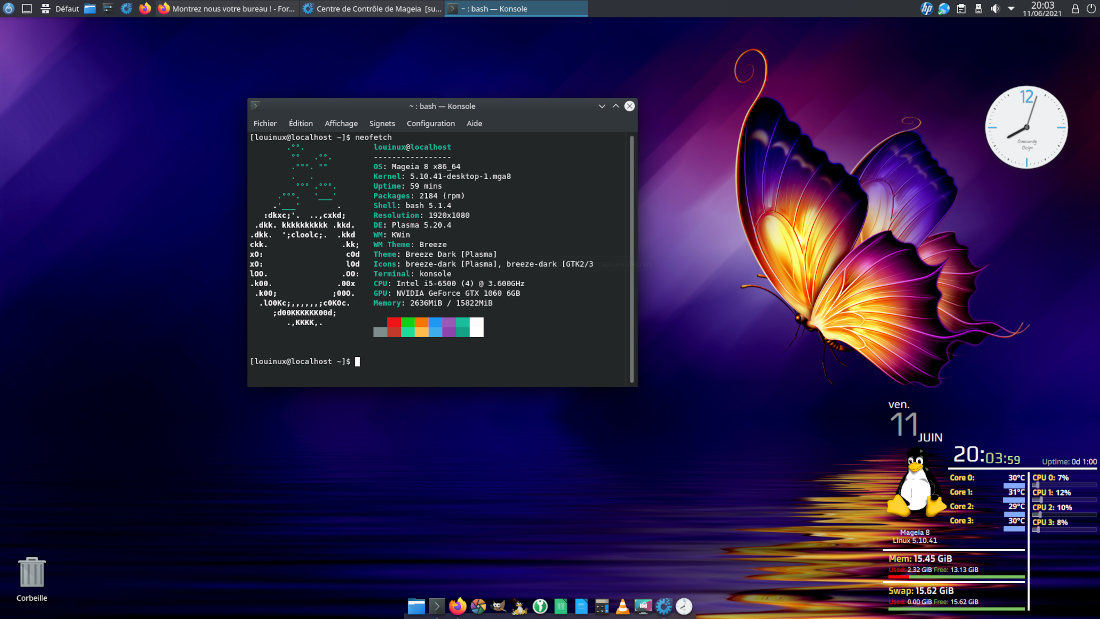The image size is (1100, 619).
Task: Launch Firefox from the top panel launcher
Action: point(145,8)
